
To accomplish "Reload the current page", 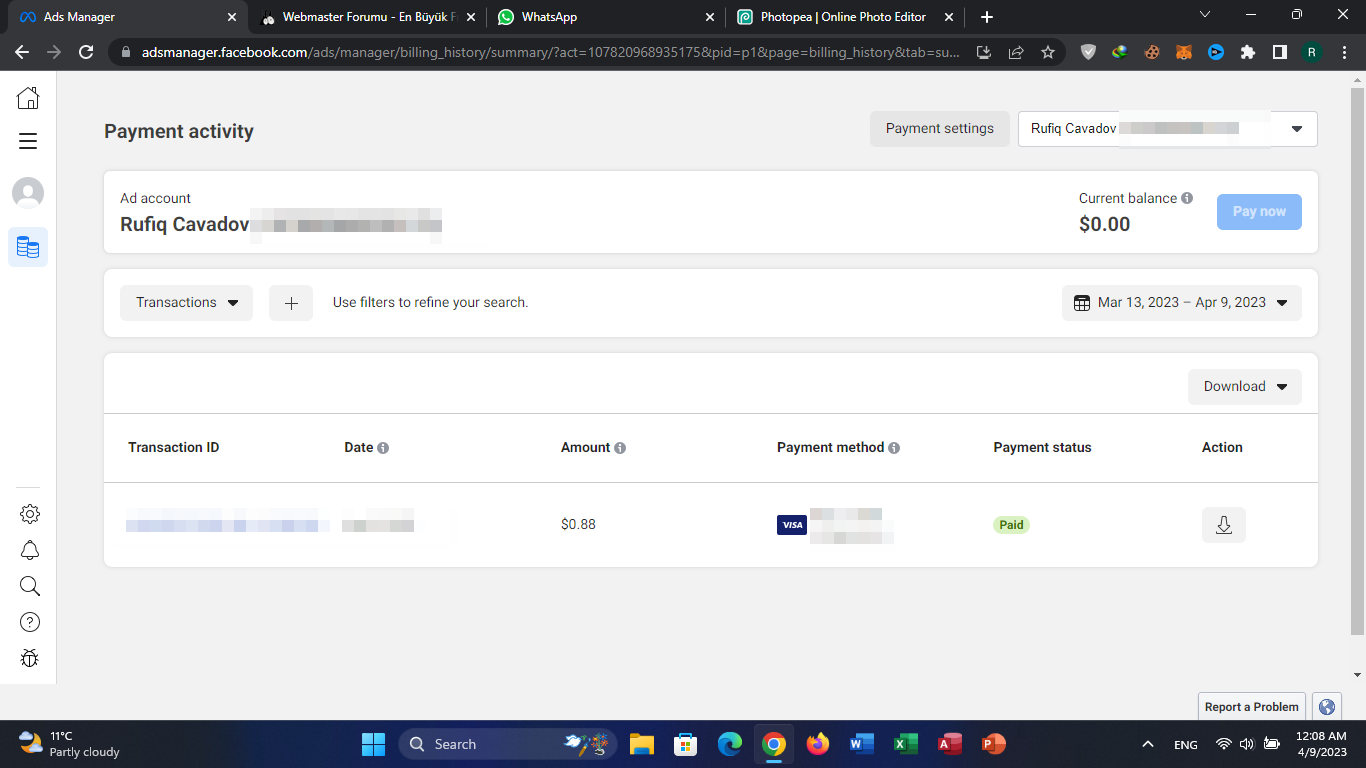I will 86,52.
